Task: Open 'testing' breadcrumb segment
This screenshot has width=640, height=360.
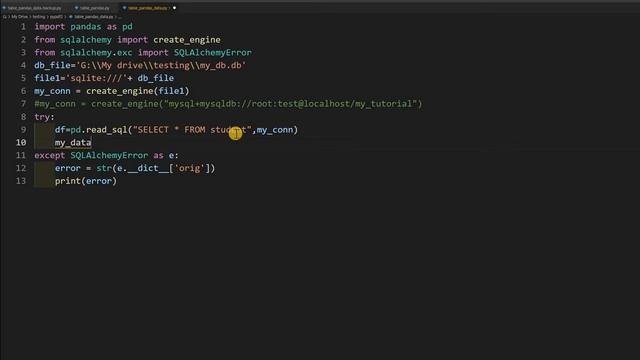Action: coord(39,17)
